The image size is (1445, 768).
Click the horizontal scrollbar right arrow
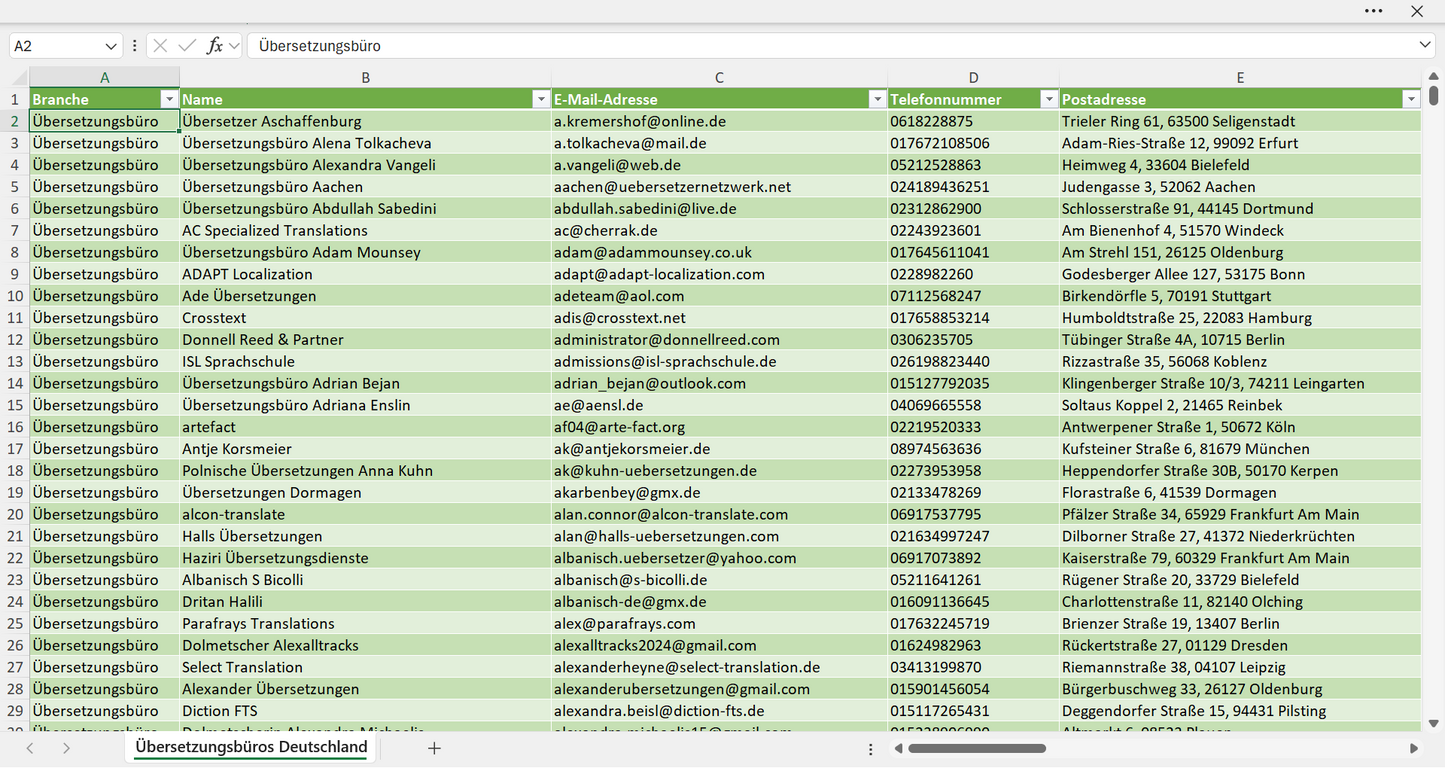pyautogui.click(x=1414, y=748)
